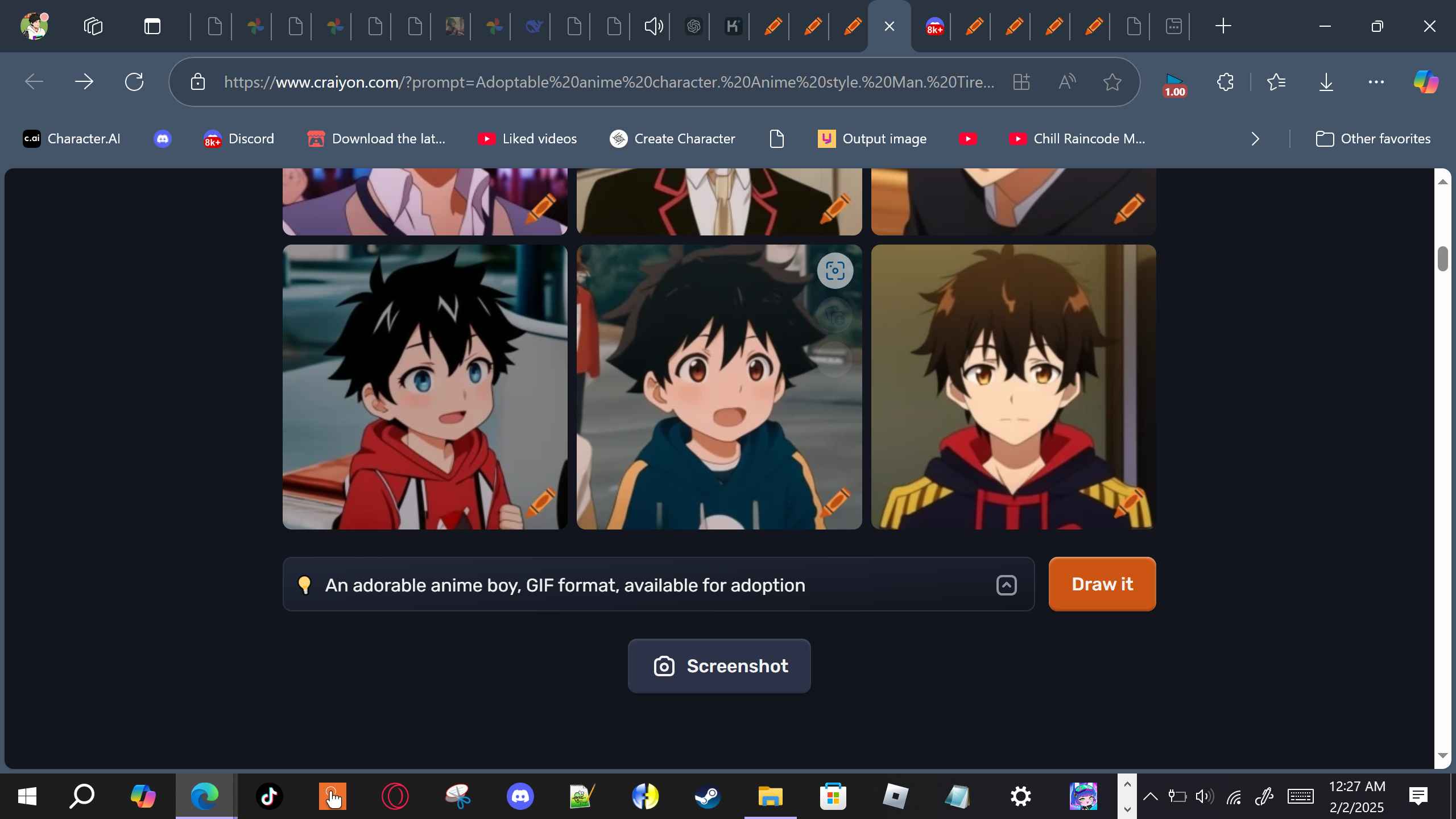1456x819 pixels.
Task: Open the Copilot sidebar icon
Action: click(x=1425, y=82)
